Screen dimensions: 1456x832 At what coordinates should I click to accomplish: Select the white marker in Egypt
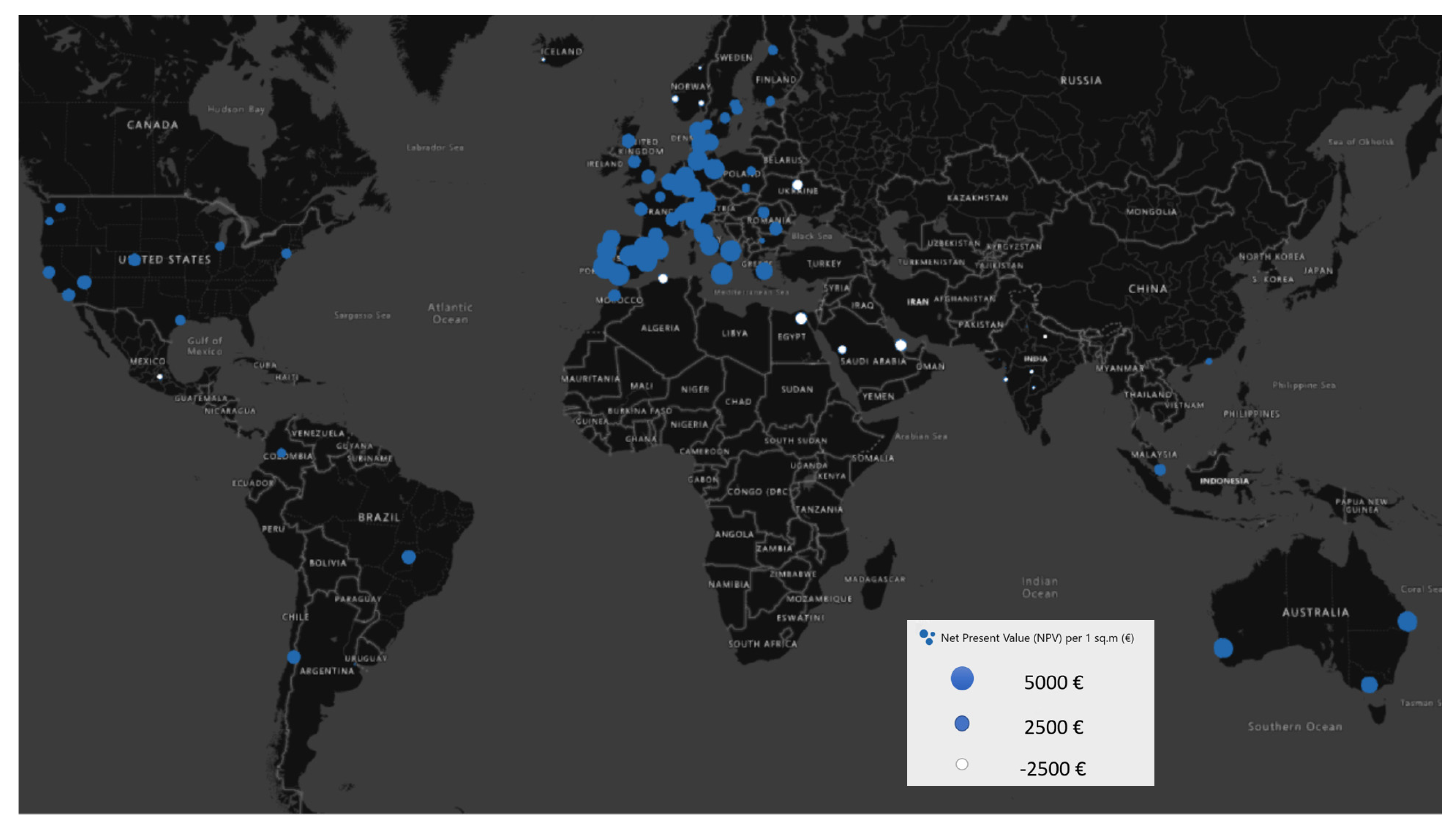coord(801,318)
